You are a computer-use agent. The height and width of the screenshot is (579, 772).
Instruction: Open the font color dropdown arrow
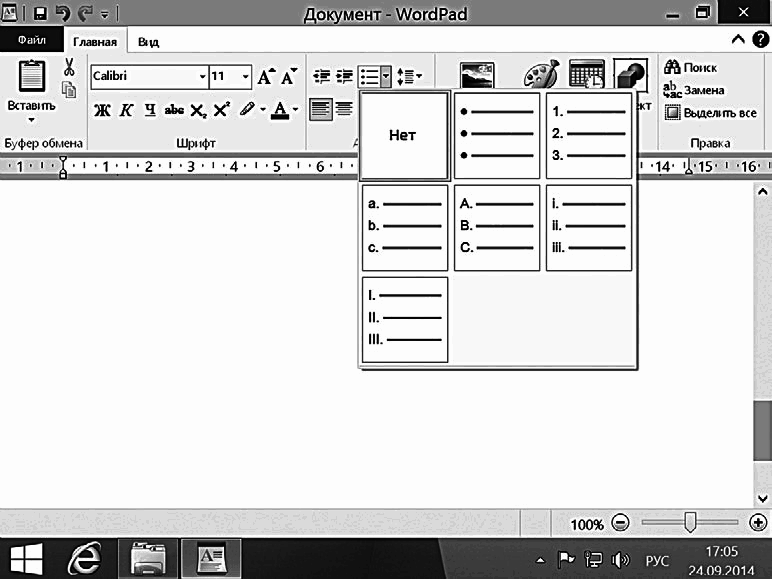(295, 109)
